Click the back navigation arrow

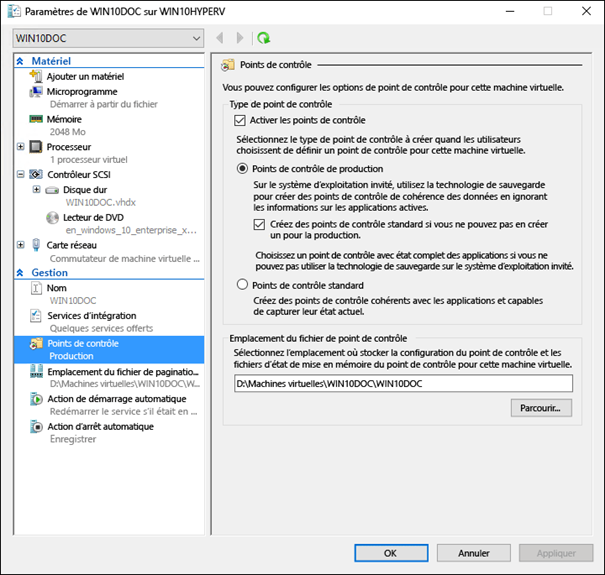[220, 38]
